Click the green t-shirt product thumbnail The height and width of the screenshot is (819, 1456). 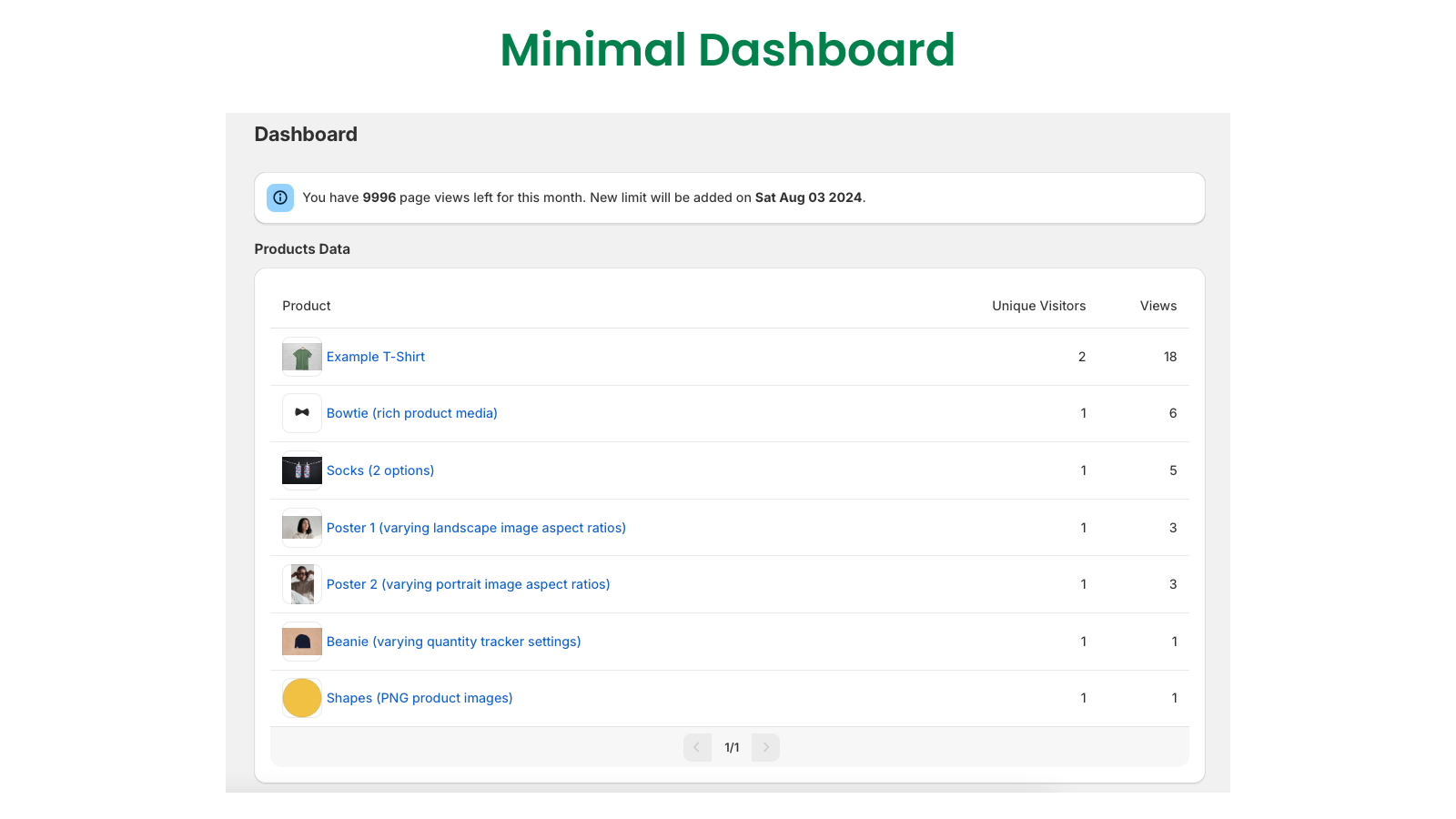(x=301, y=357)
